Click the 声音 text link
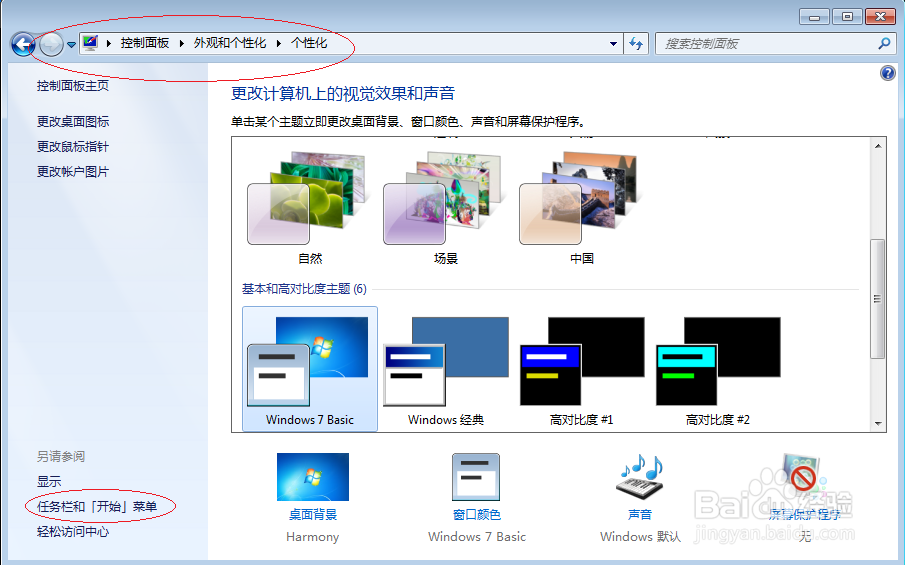Viewport: 905px width, 565px height. (640, 515)
